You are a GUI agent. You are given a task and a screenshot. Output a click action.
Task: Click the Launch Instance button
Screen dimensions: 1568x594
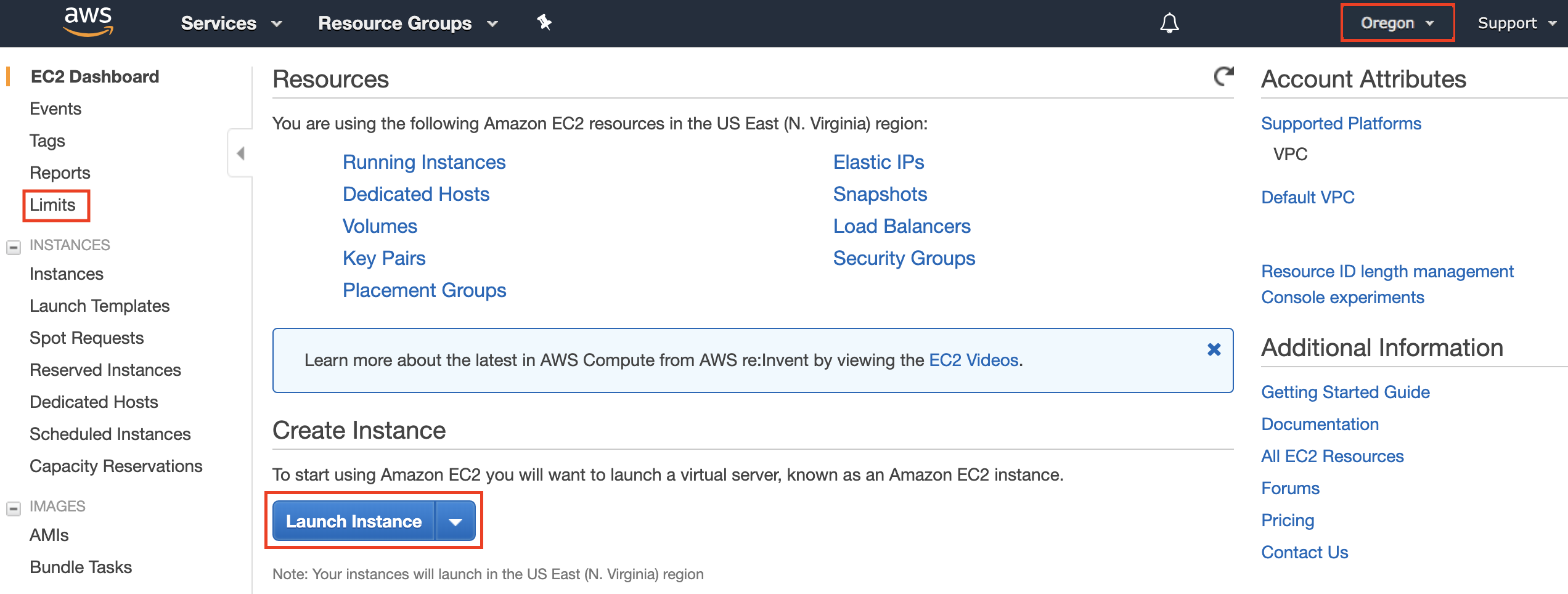coord(354,521)
